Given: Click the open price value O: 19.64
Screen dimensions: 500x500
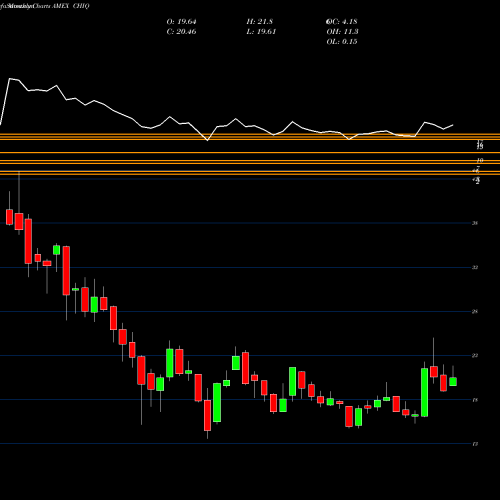Looking at the screenshot, I should point(181,22).
